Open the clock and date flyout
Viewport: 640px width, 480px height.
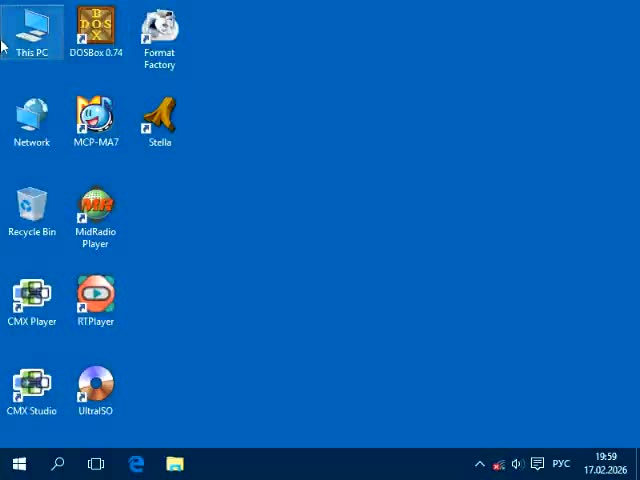pyautogui.click(x=605, y=464)
